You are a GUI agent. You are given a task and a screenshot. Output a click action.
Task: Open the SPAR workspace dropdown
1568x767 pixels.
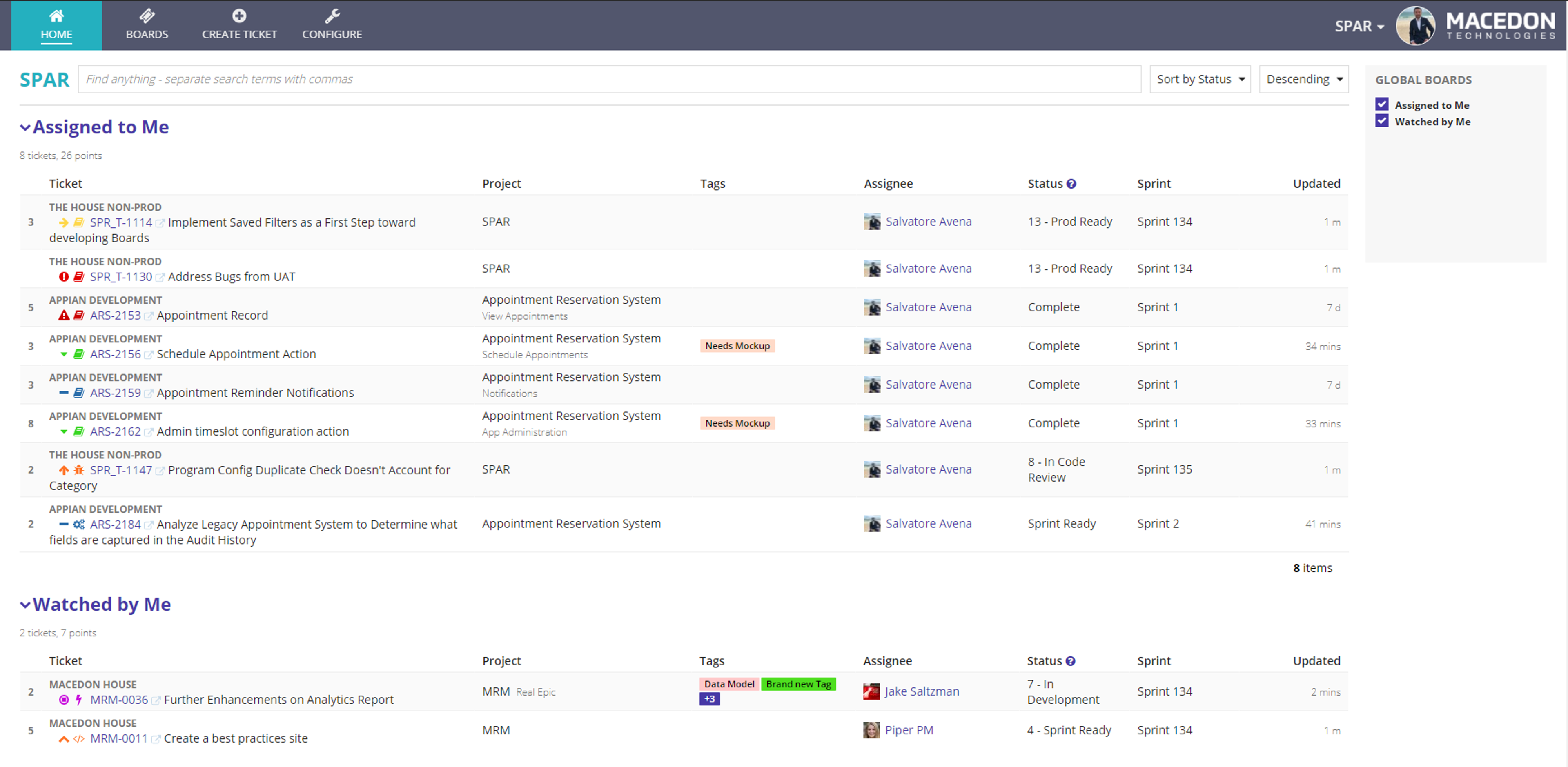1359,26
